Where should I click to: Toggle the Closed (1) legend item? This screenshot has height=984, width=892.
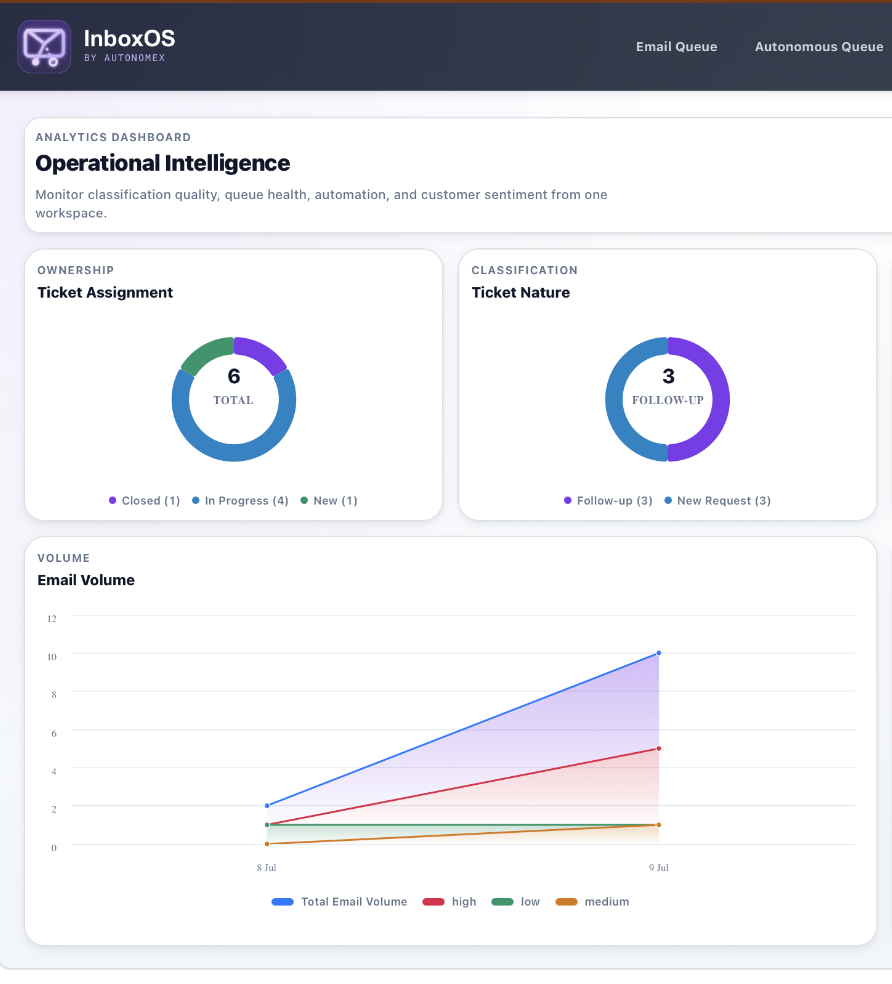pos(144,501)
